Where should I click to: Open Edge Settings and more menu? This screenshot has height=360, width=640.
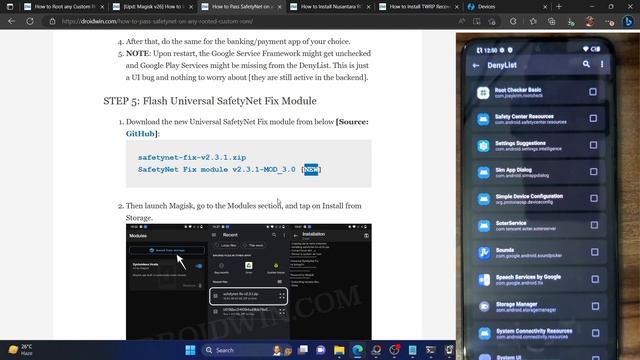[609, 22]
